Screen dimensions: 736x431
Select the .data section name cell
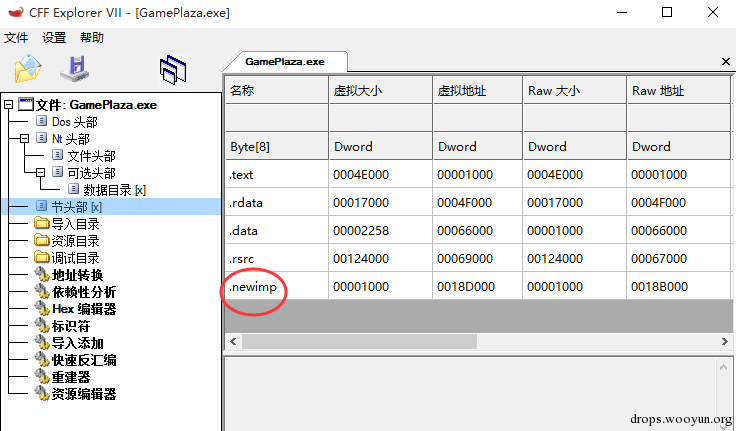276,231
